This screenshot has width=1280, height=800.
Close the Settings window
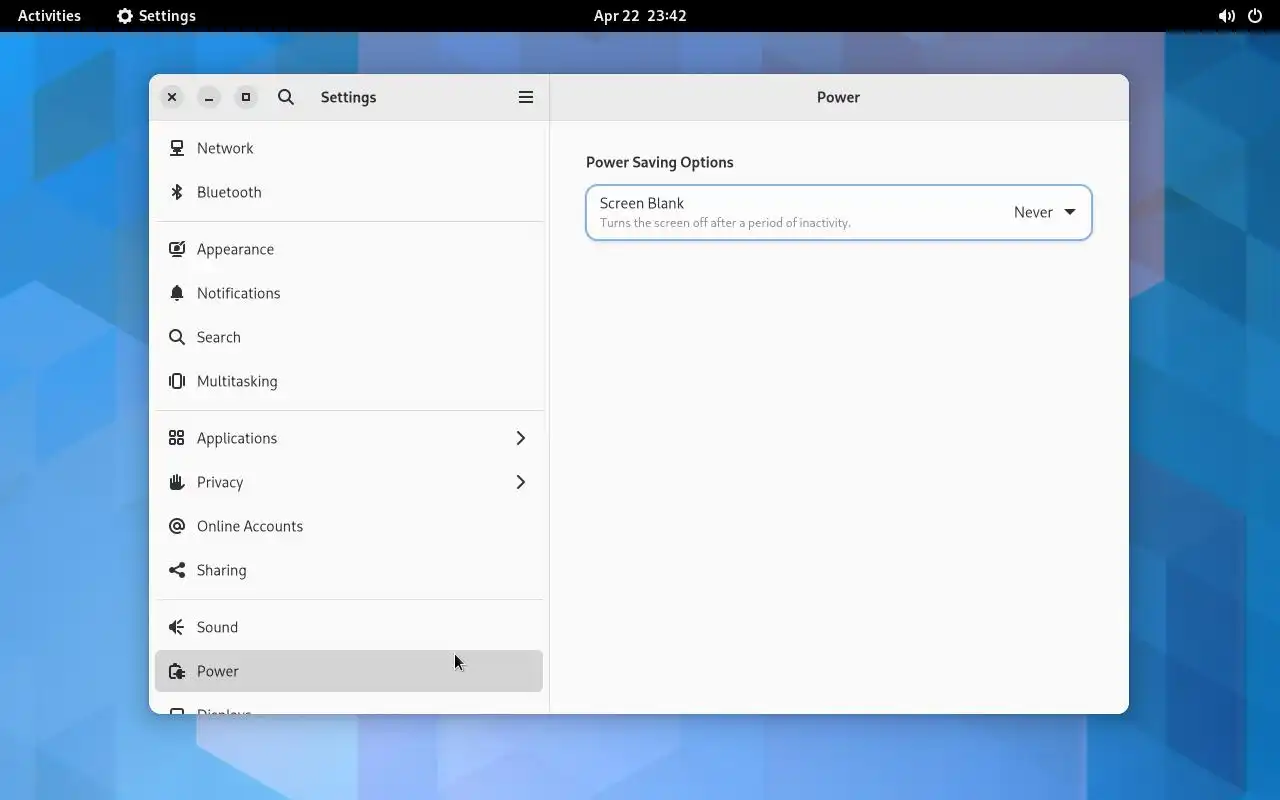click(172, 97)
